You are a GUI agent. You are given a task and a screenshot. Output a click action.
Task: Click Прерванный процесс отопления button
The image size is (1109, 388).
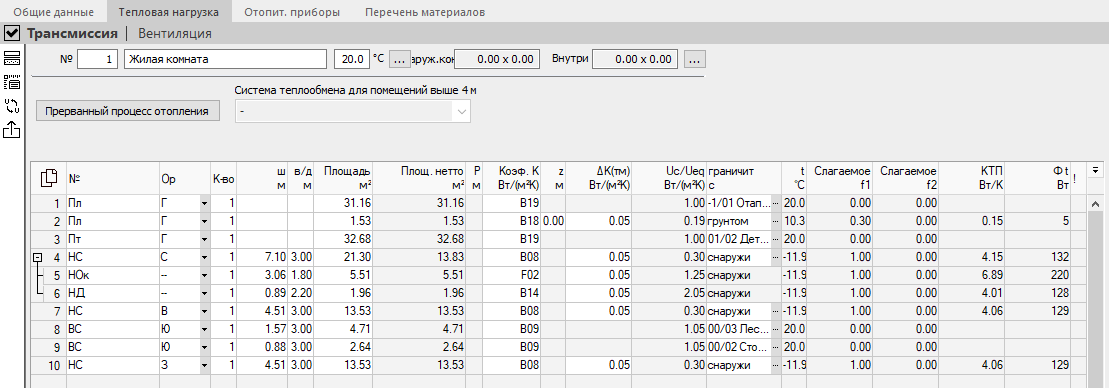127,112
